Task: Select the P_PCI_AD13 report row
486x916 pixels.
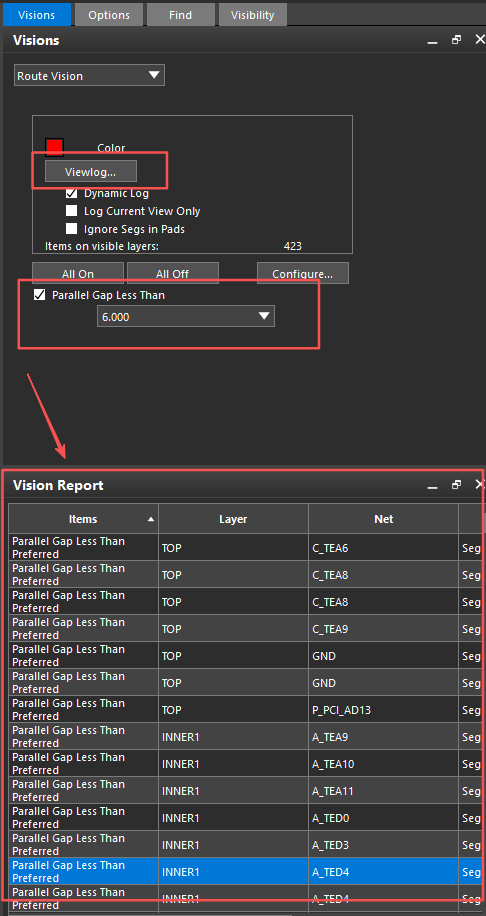Action: click(245, 710)
